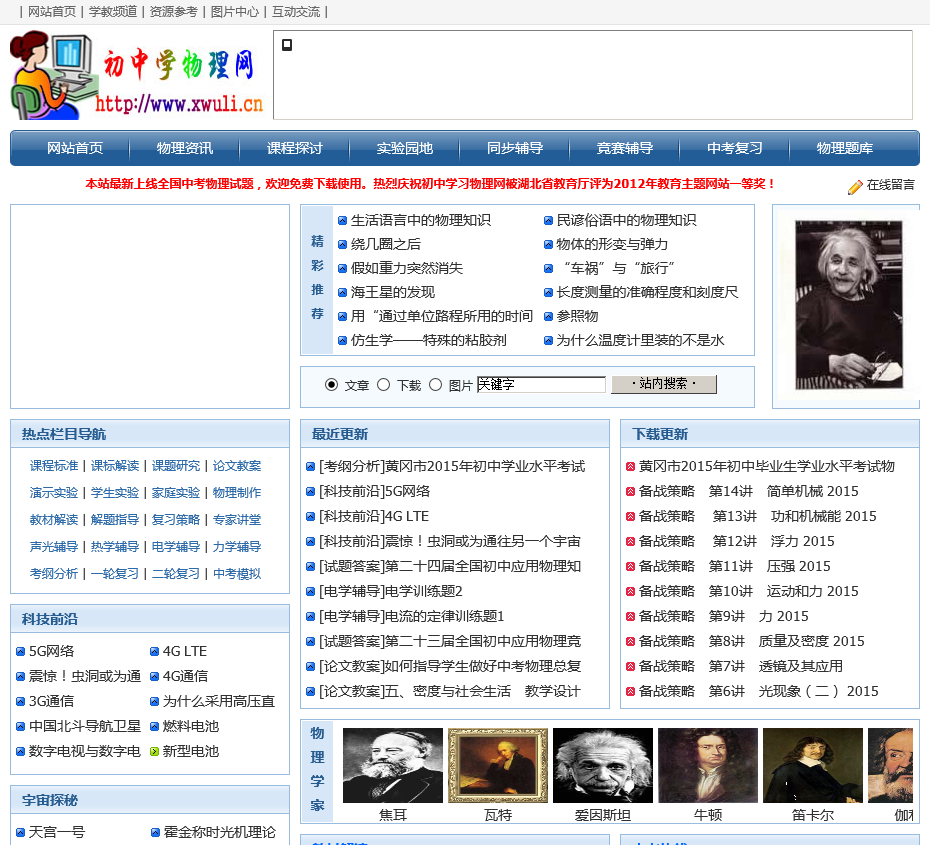The image size is (930, 845).
Task: Click red icon before 第6讲 光现象(二)
Action: pos(630,691)
